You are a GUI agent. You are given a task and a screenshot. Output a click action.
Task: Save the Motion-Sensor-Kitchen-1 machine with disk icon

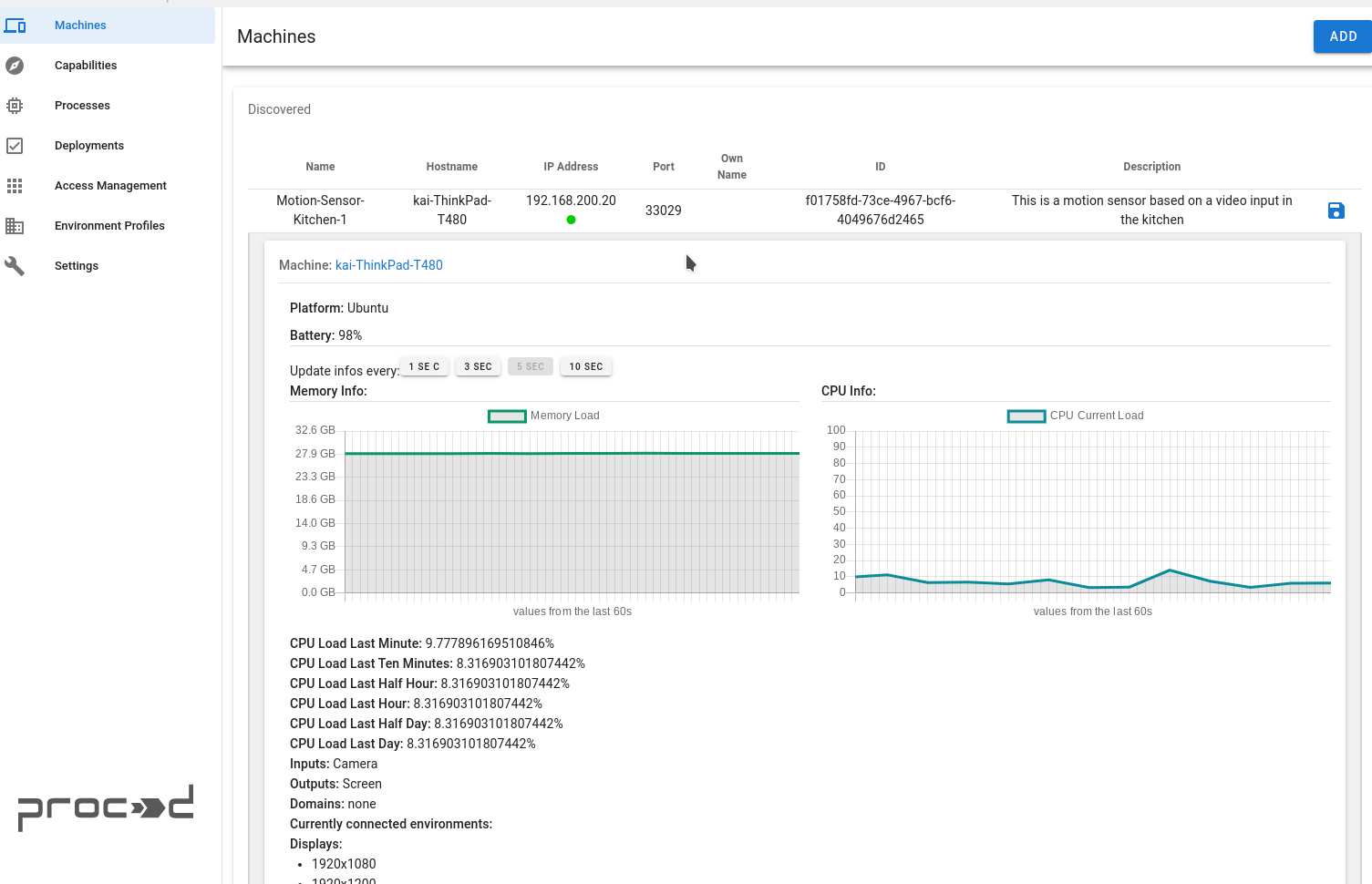1336,211
